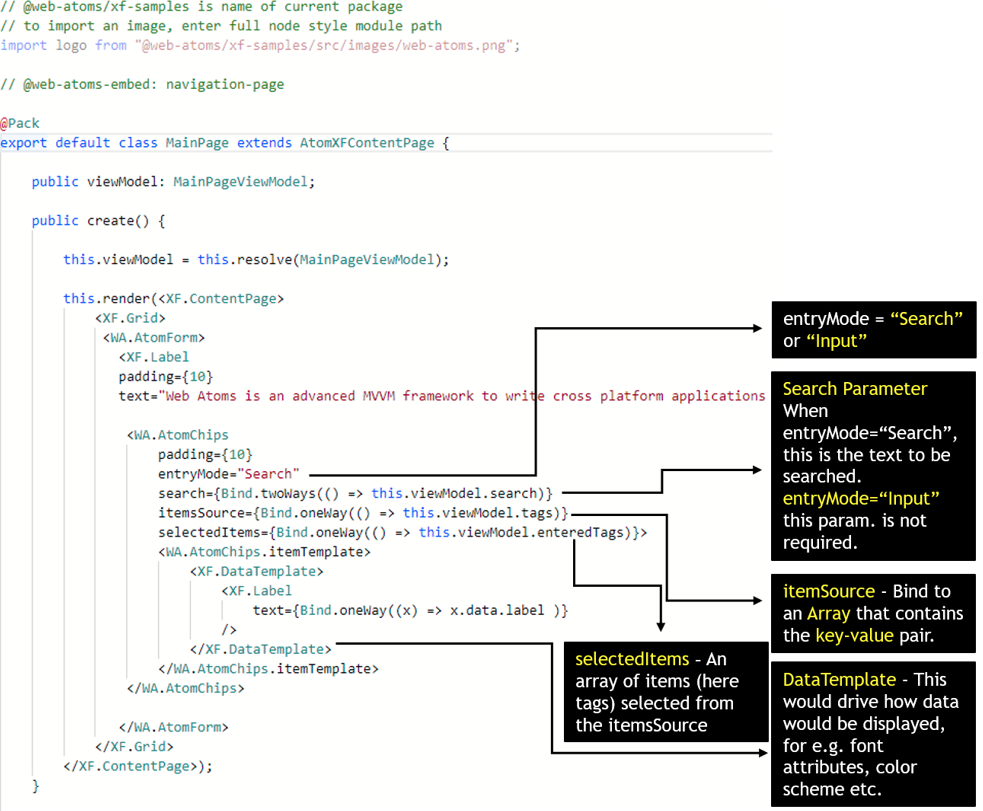Screen dimensions: 983x811
Task: Click the itemSource annotation box
Action: 872,613
